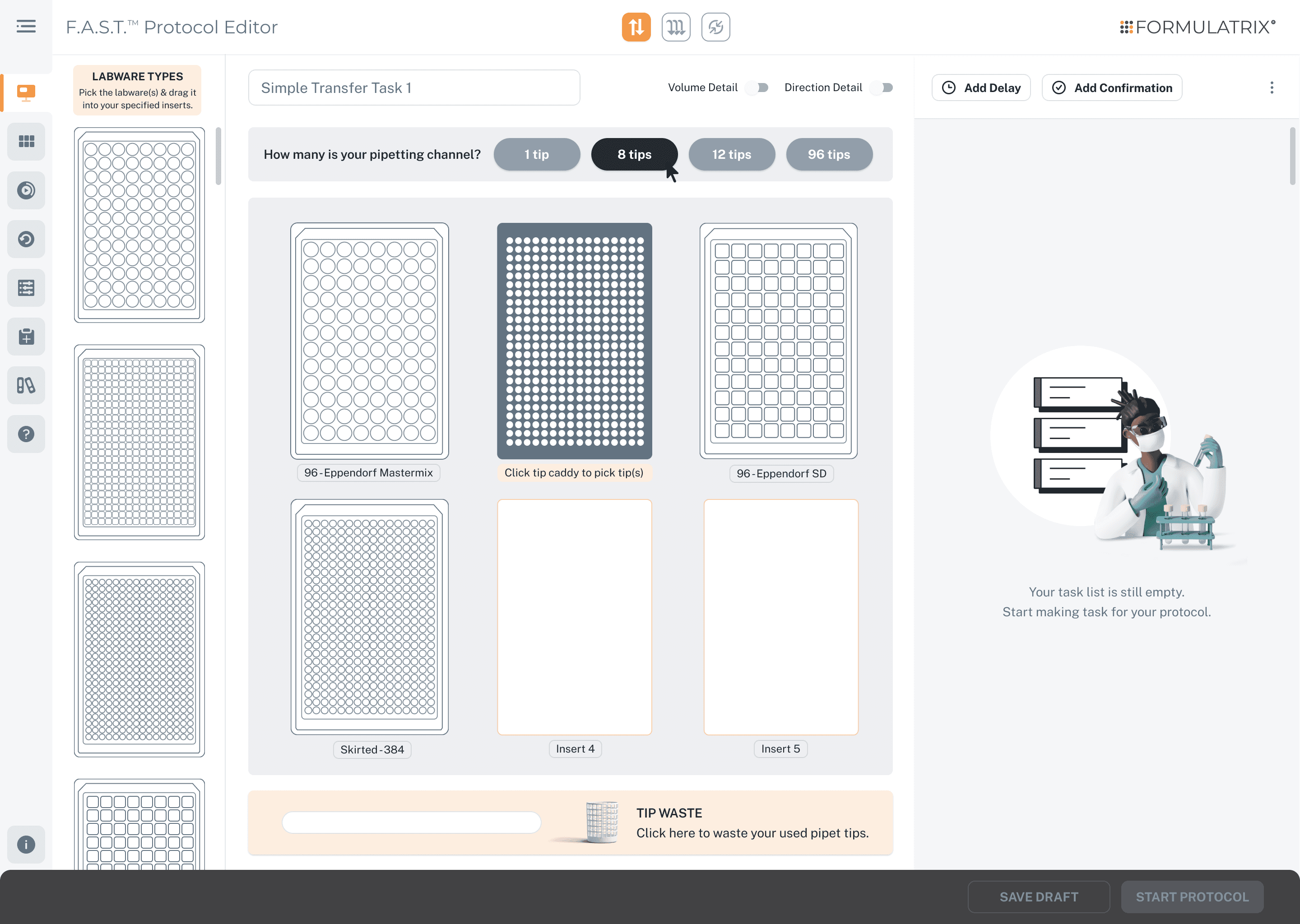
Task: Click the circular mix icon in header
Action: 715,27
